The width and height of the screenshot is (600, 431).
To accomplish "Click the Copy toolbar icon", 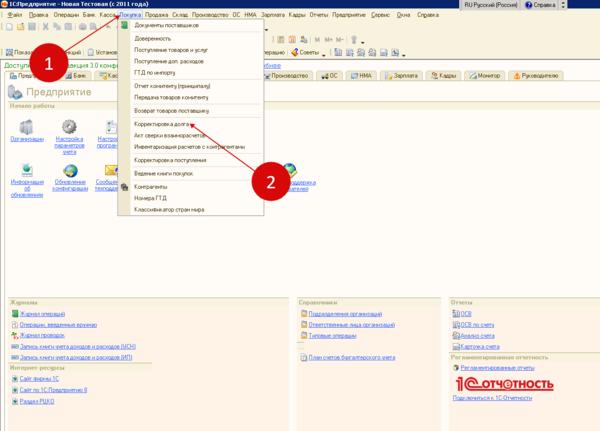I will [57, 26].
